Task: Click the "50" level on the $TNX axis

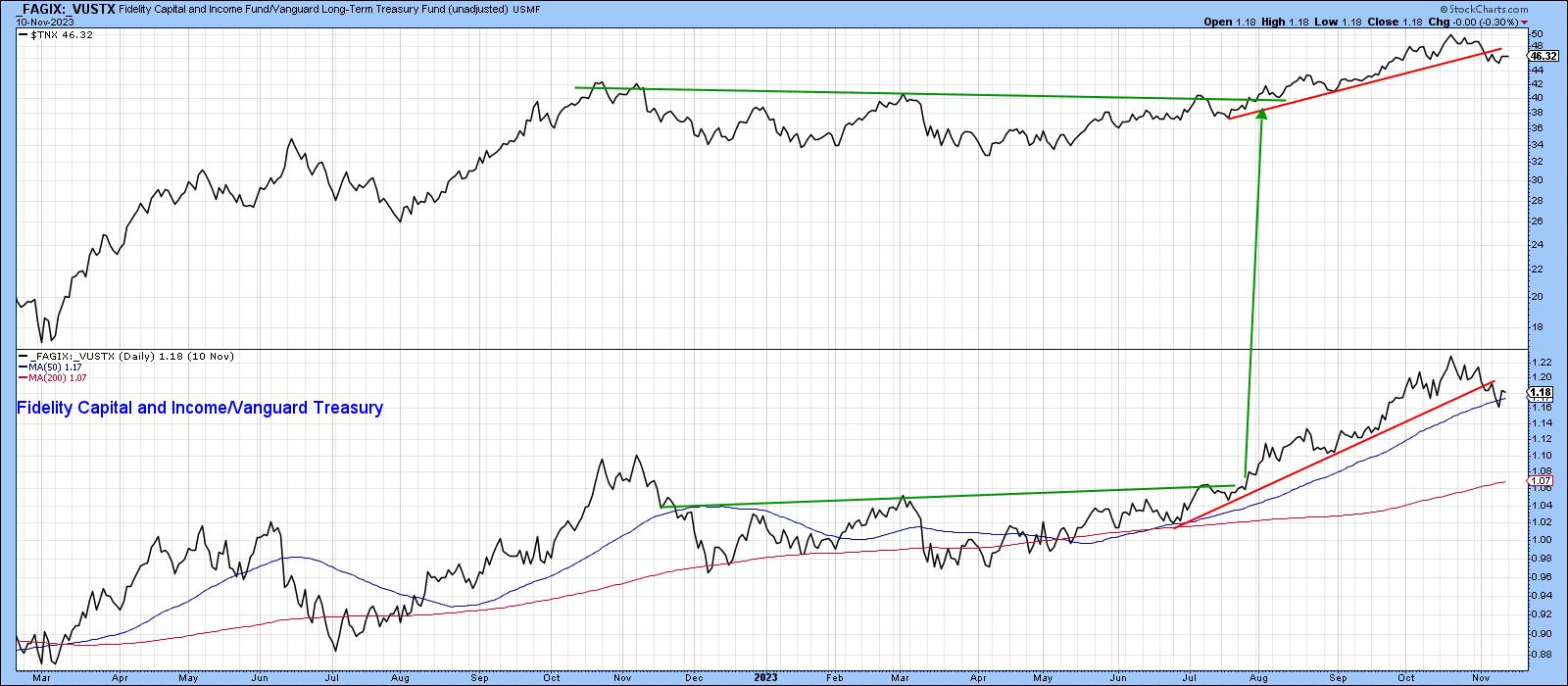Action: [1537, 34]
